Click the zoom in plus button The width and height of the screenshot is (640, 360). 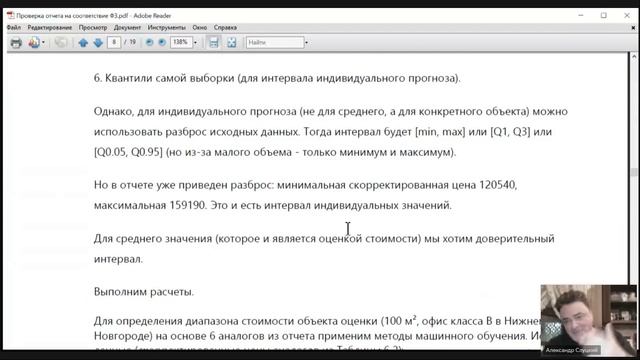[x=162, y=42]
